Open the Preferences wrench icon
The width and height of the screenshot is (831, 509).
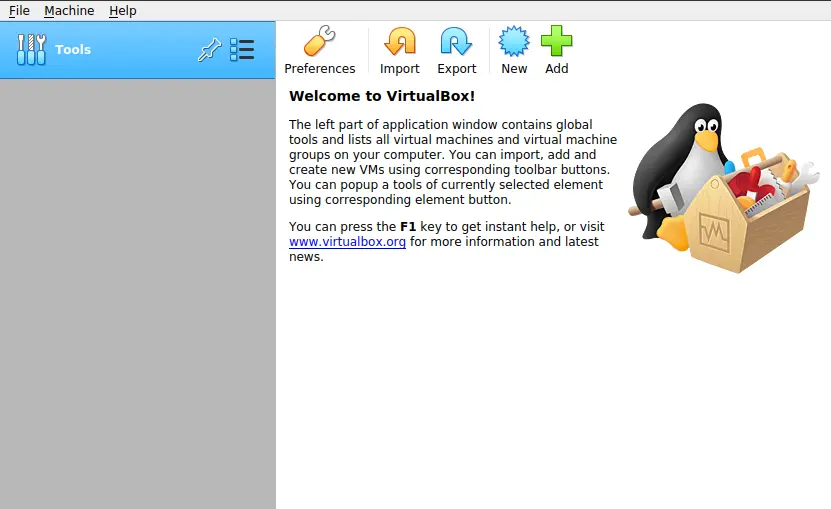point(320,41)
